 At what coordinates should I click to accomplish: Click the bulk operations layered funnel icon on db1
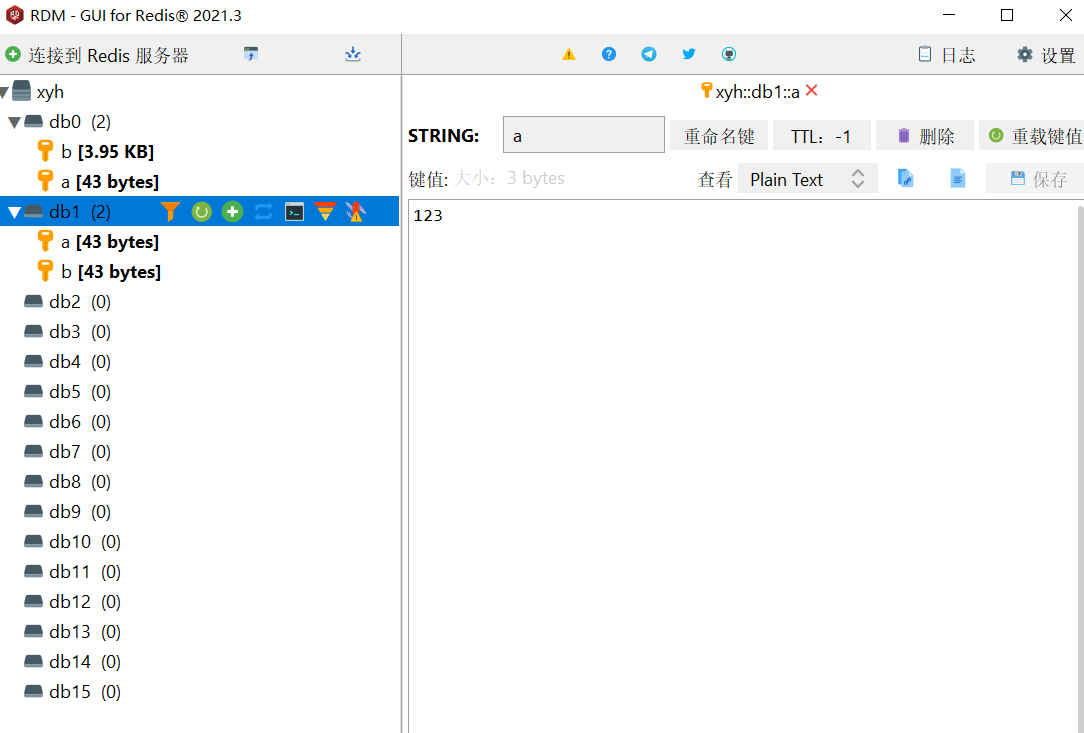point(325,212)
